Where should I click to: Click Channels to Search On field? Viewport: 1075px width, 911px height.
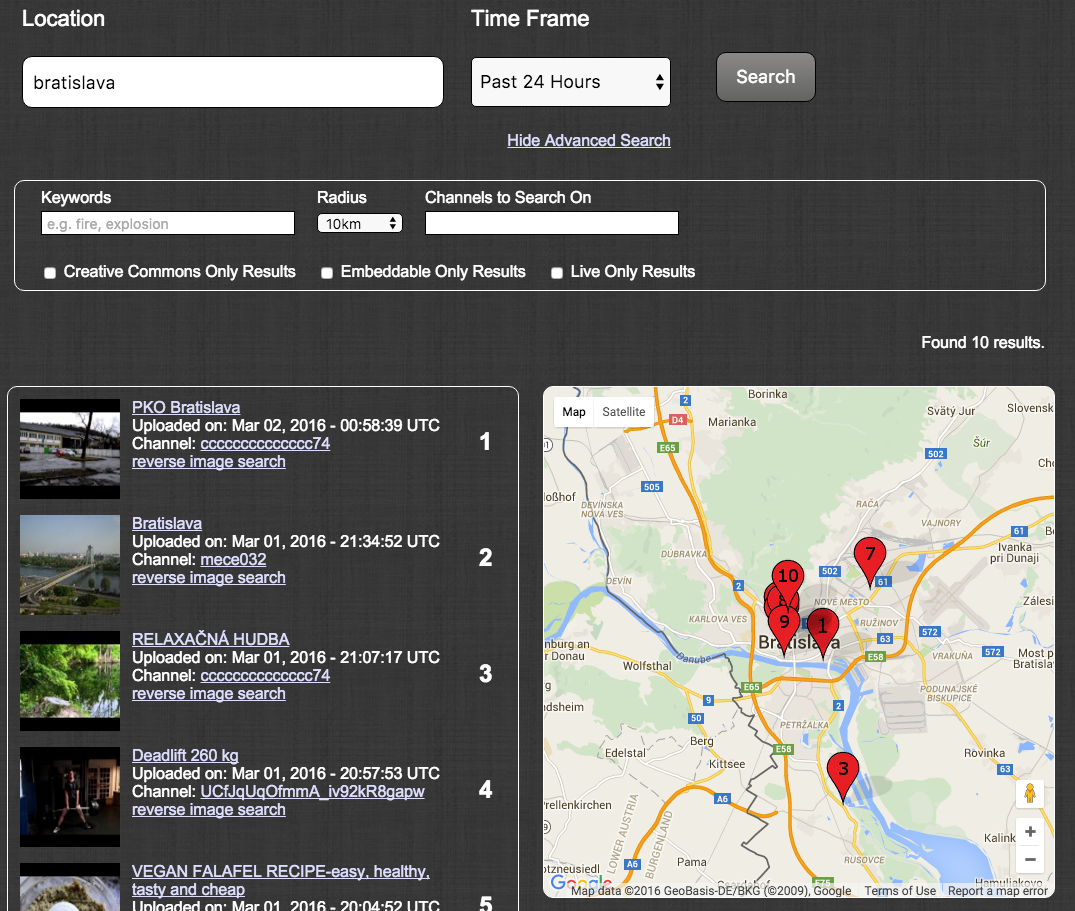pyautogui.click(x=552, y=223)
